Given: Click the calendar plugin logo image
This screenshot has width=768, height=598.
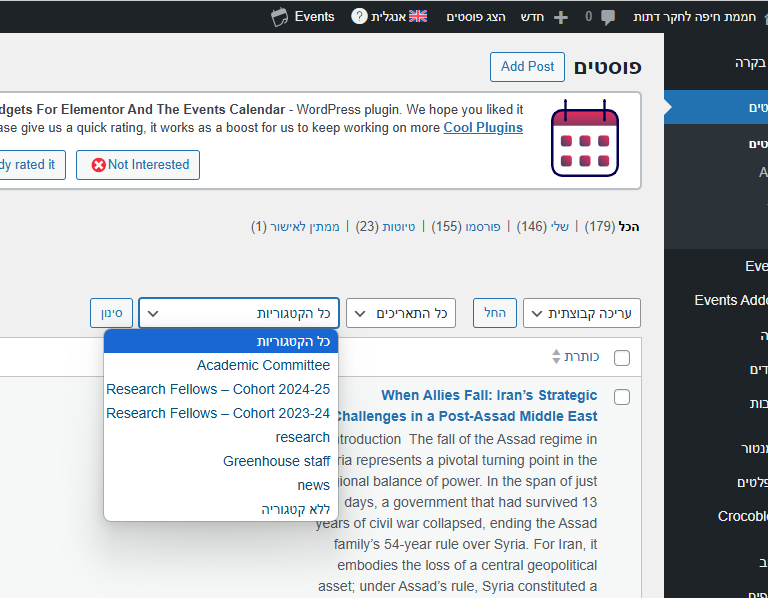Looking at the screenshot, I should (x=585, y=138).
